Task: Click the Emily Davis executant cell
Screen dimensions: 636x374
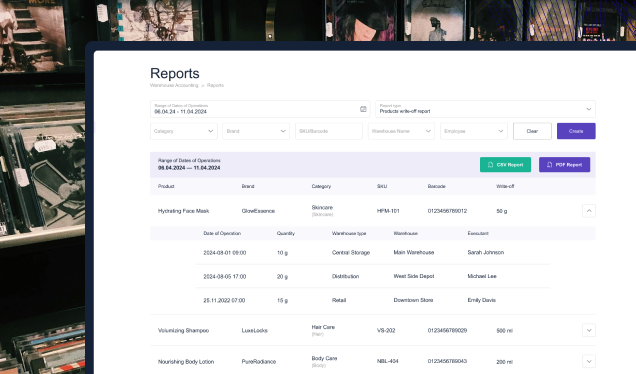Action: [x=481, y=300]
